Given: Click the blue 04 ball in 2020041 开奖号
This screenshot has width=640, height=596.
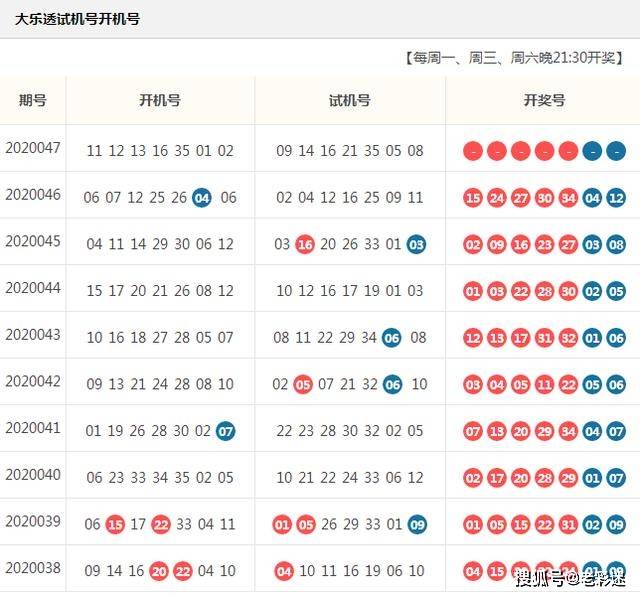Looking at the screenshot, I should click(592, 431).
